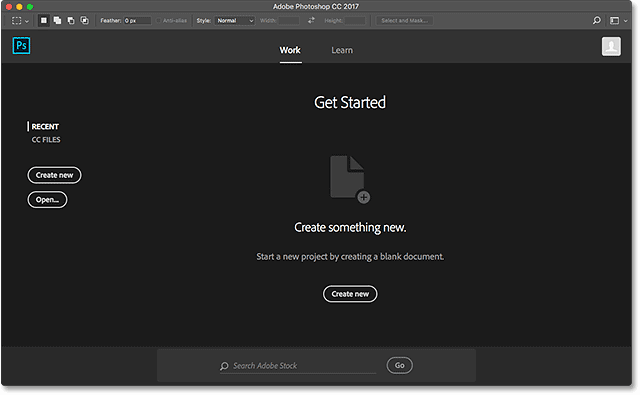Click the swap width and height icon

click(311, 20)
